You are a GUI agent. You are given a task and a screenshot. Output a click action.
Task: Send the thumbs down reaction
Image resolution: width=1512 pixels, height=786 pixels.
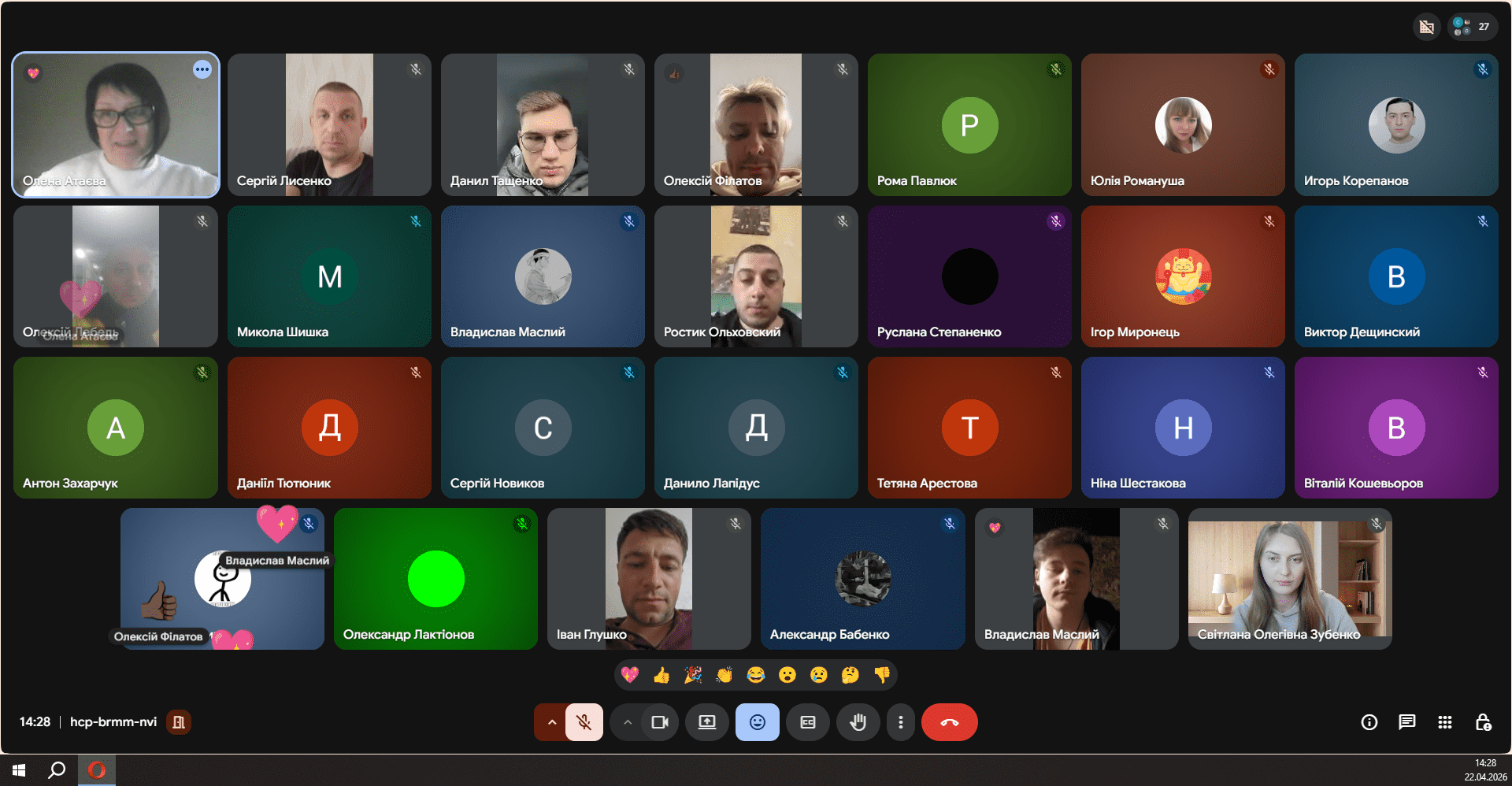(882, 675)
